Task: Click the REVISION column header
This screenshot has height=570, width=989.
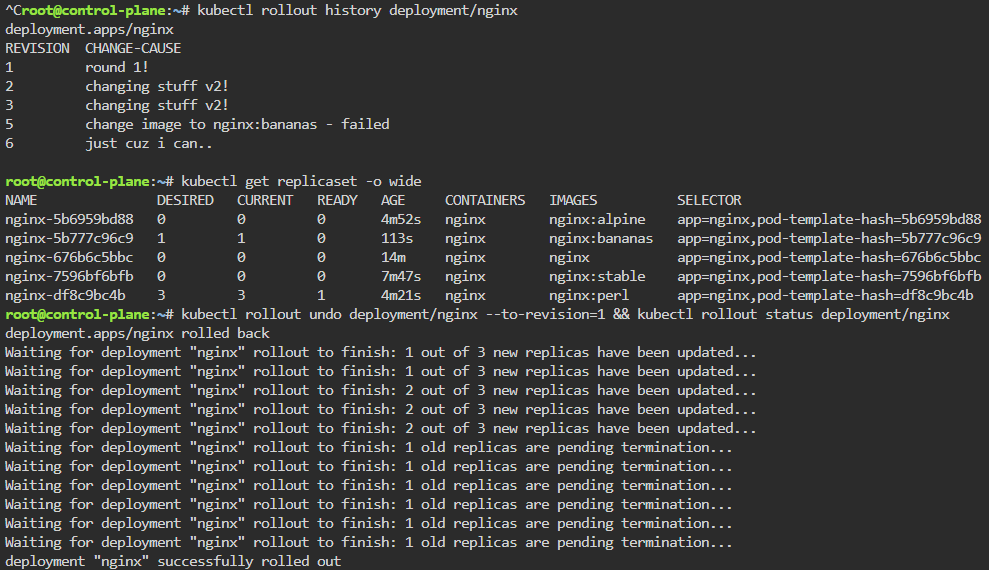Action: point(37,48)
